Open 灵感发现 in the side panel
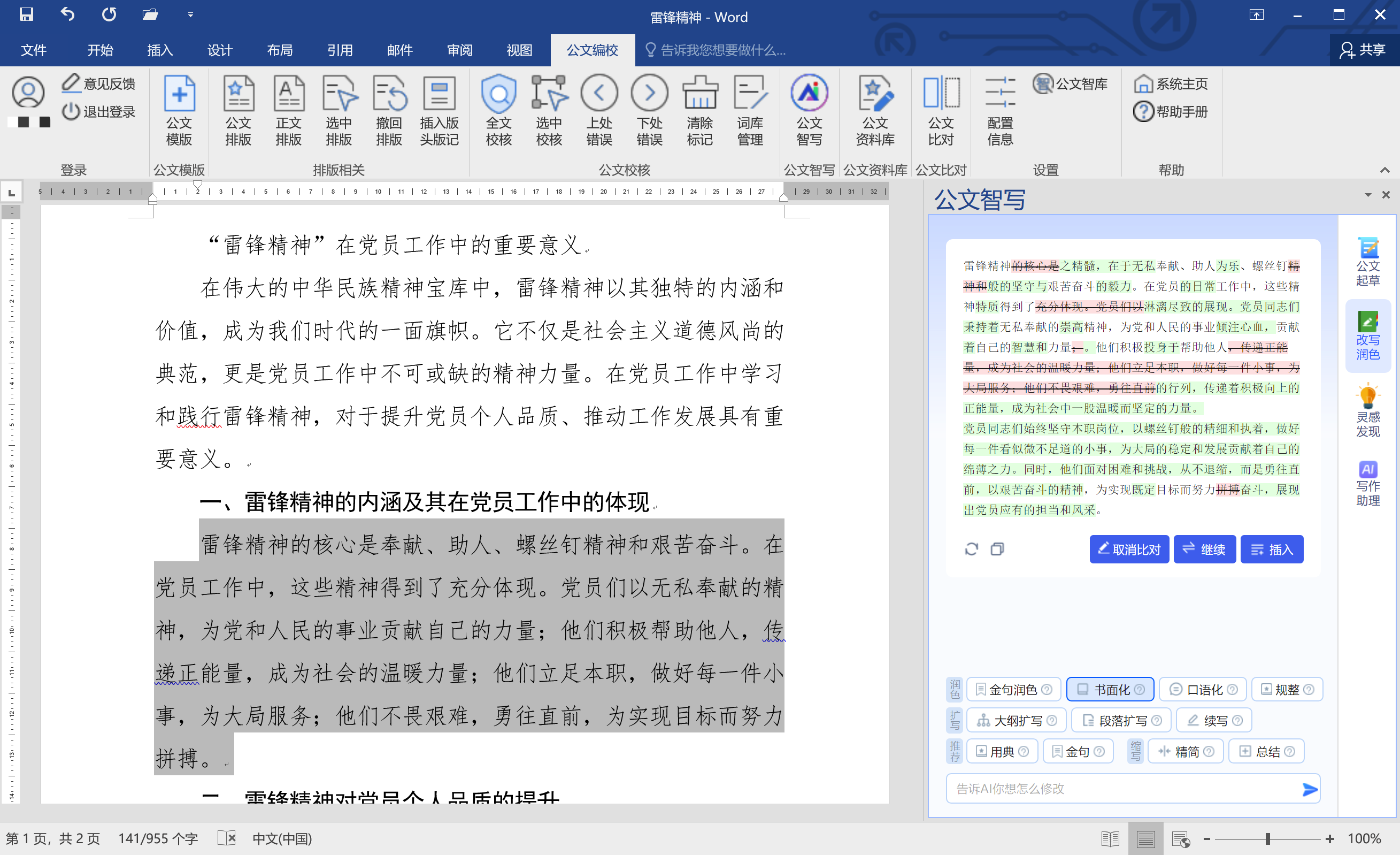The width and height of the screenshot is (1400, 855). coord(1367,411)
